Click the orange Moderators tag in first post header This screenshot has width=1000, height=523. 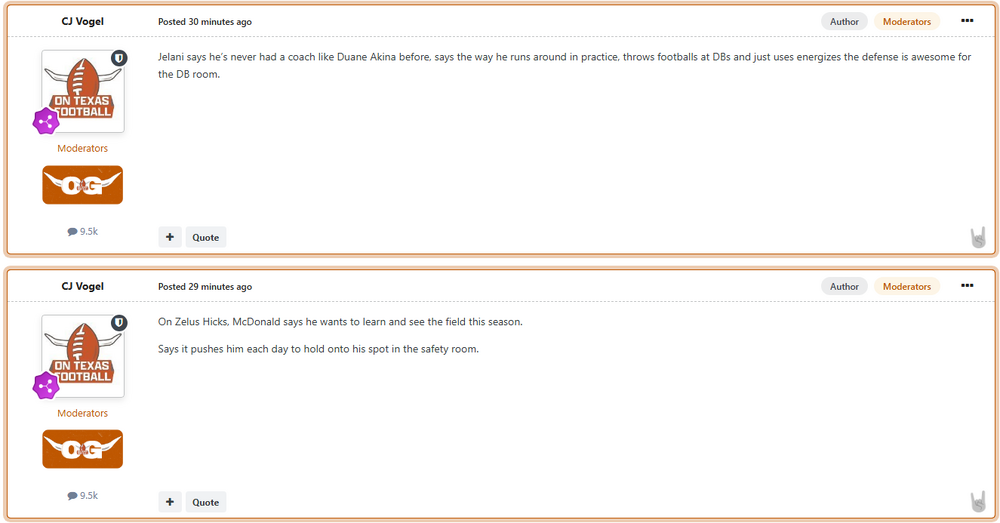click(906, 21)
